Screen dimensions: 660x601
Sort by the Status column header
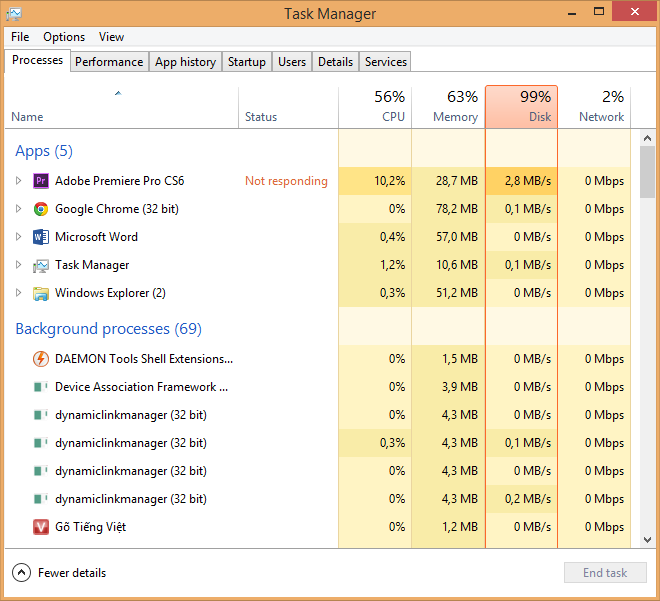point(288,107)
